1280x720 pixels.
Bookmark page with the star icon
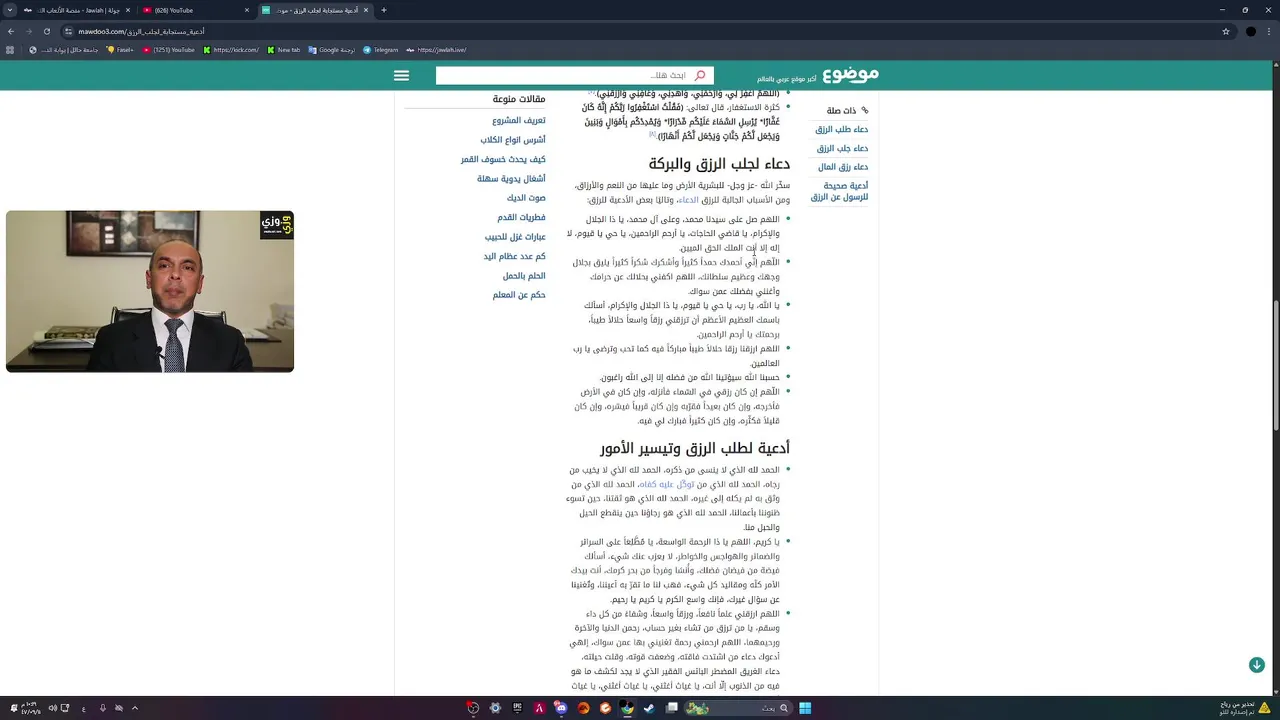click(1226, 31)
